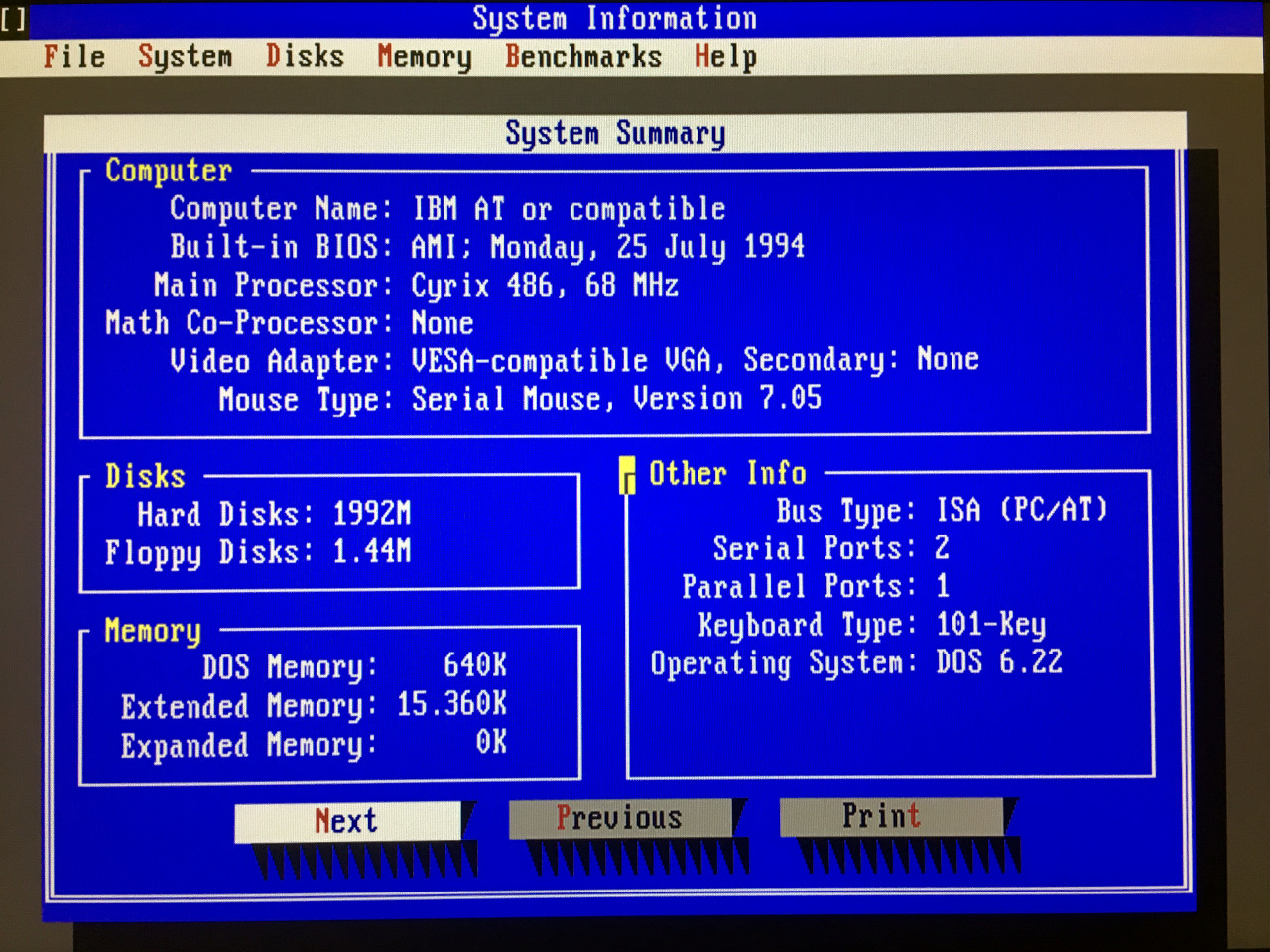Click the Cyrix 486 processor value
This screenshot has width=1270, height=952.
(545, 286)
